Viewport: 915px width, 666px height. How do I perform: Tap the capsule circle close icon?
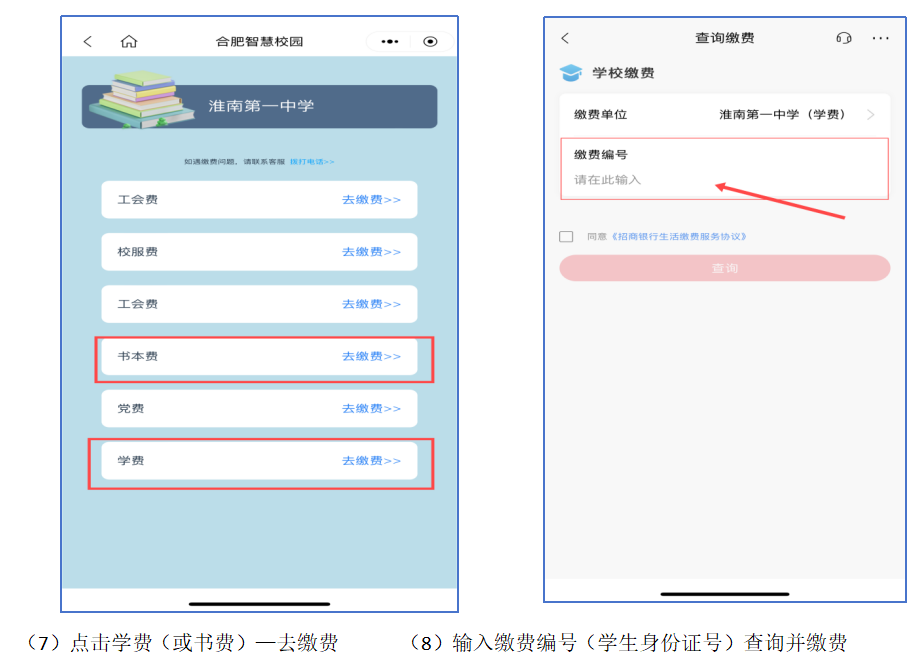click(430, 41)
